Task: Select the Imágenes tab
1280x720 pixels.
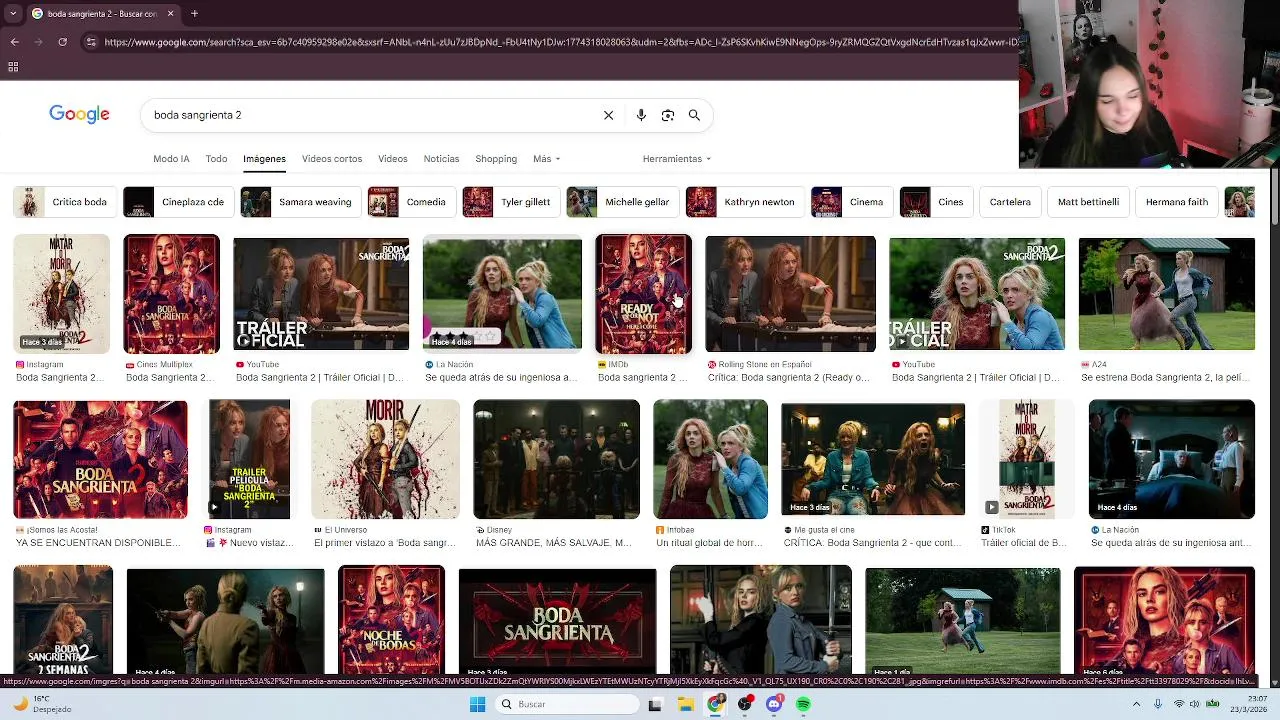Action: pyautogui.click(x=264, y=159)
